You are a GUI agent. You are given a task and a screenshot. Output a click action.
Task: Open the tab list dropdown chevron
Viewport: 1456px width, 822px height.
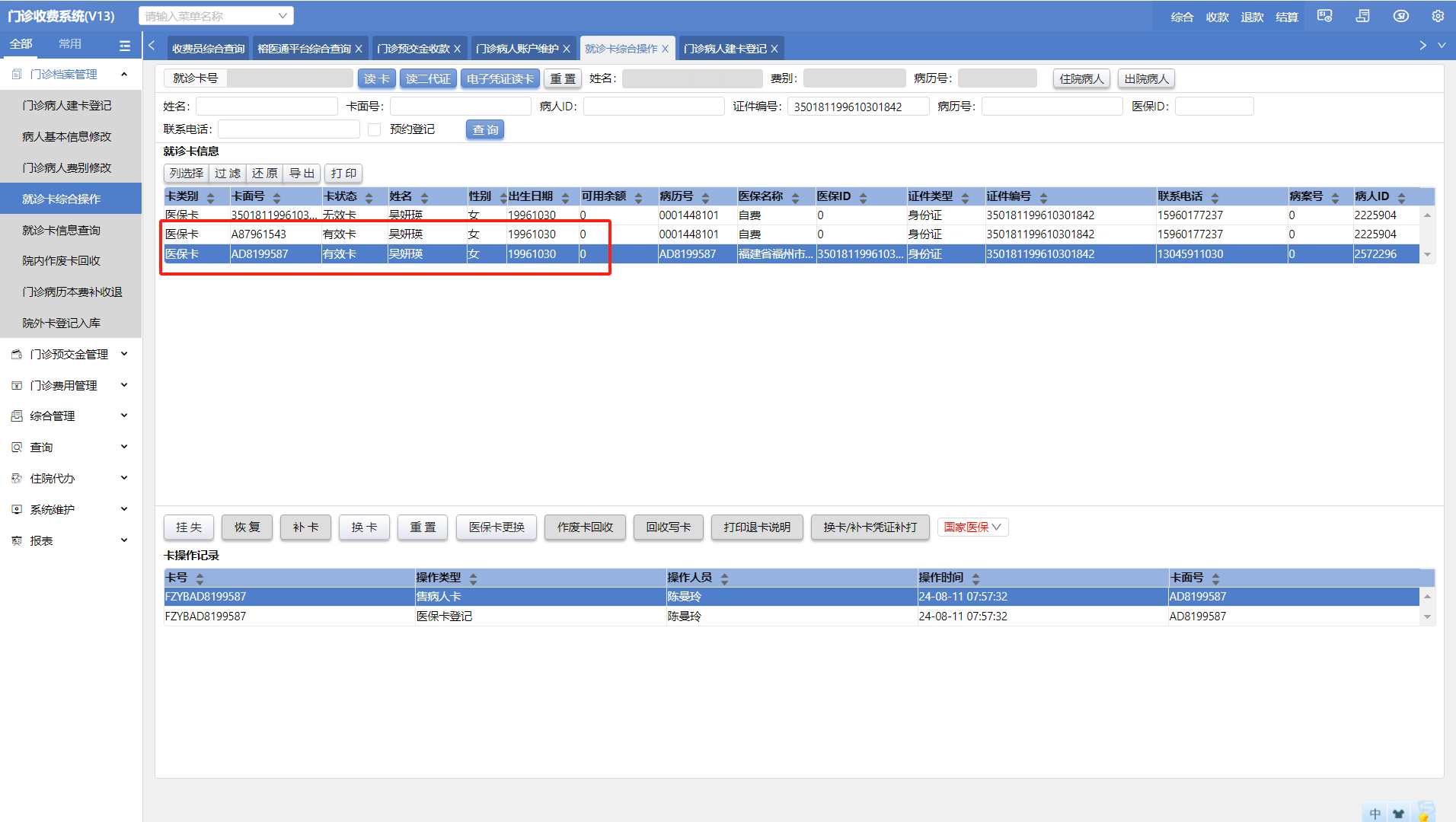[x=1442, y=46]
